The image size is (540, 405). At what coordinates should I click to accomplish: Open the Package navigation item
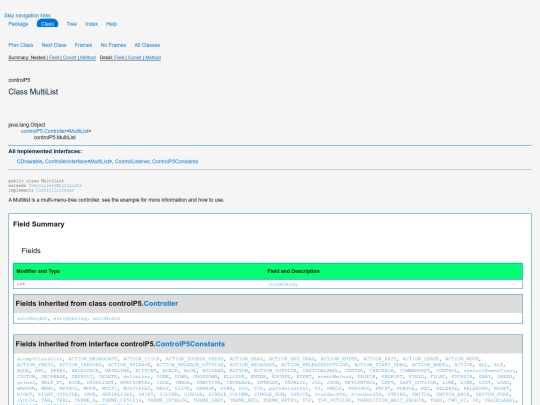[x=18, y=24]
